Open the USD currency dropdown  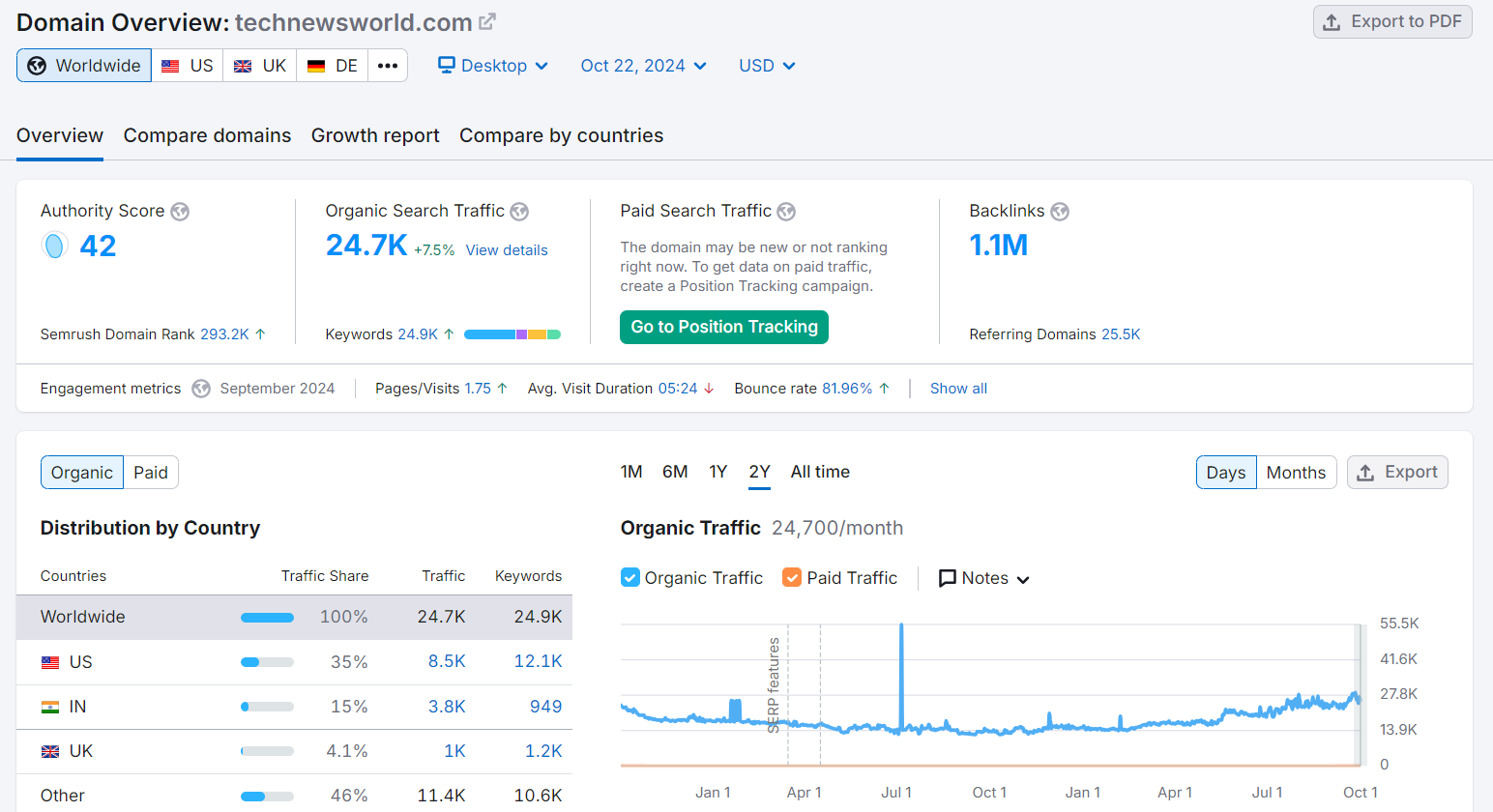click(767, 66)
